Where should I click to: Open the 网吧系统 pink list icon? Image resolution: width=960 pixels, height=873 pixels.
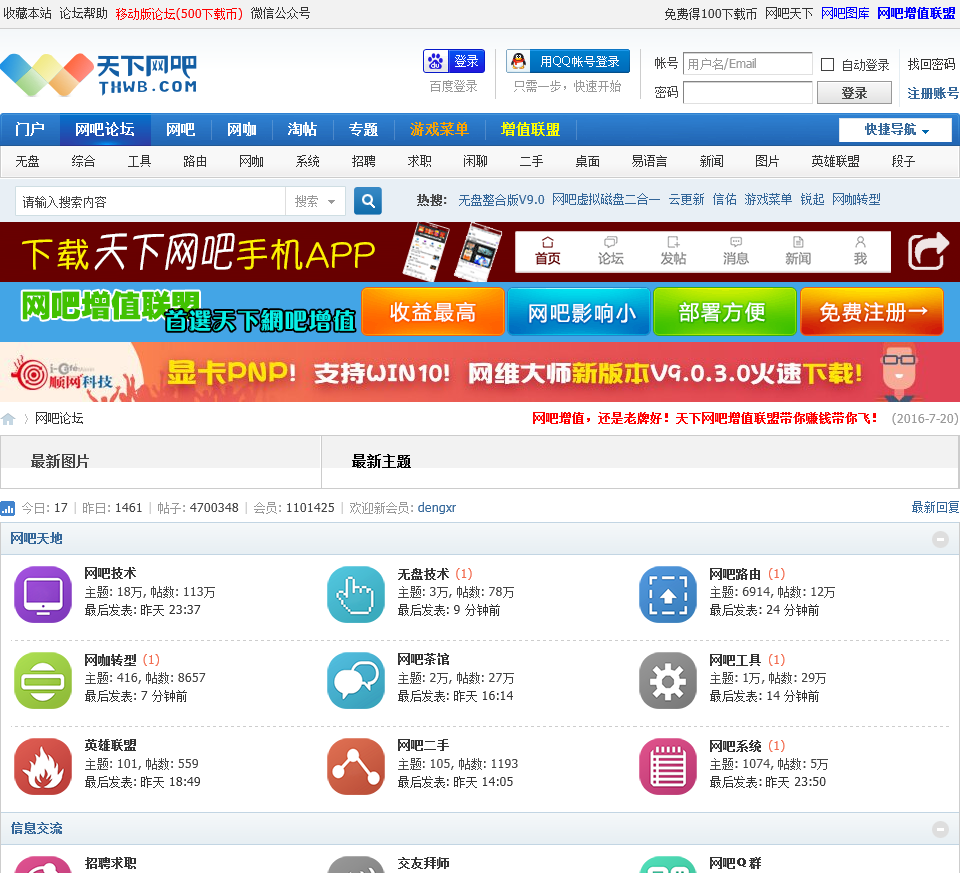click(668, 766)
